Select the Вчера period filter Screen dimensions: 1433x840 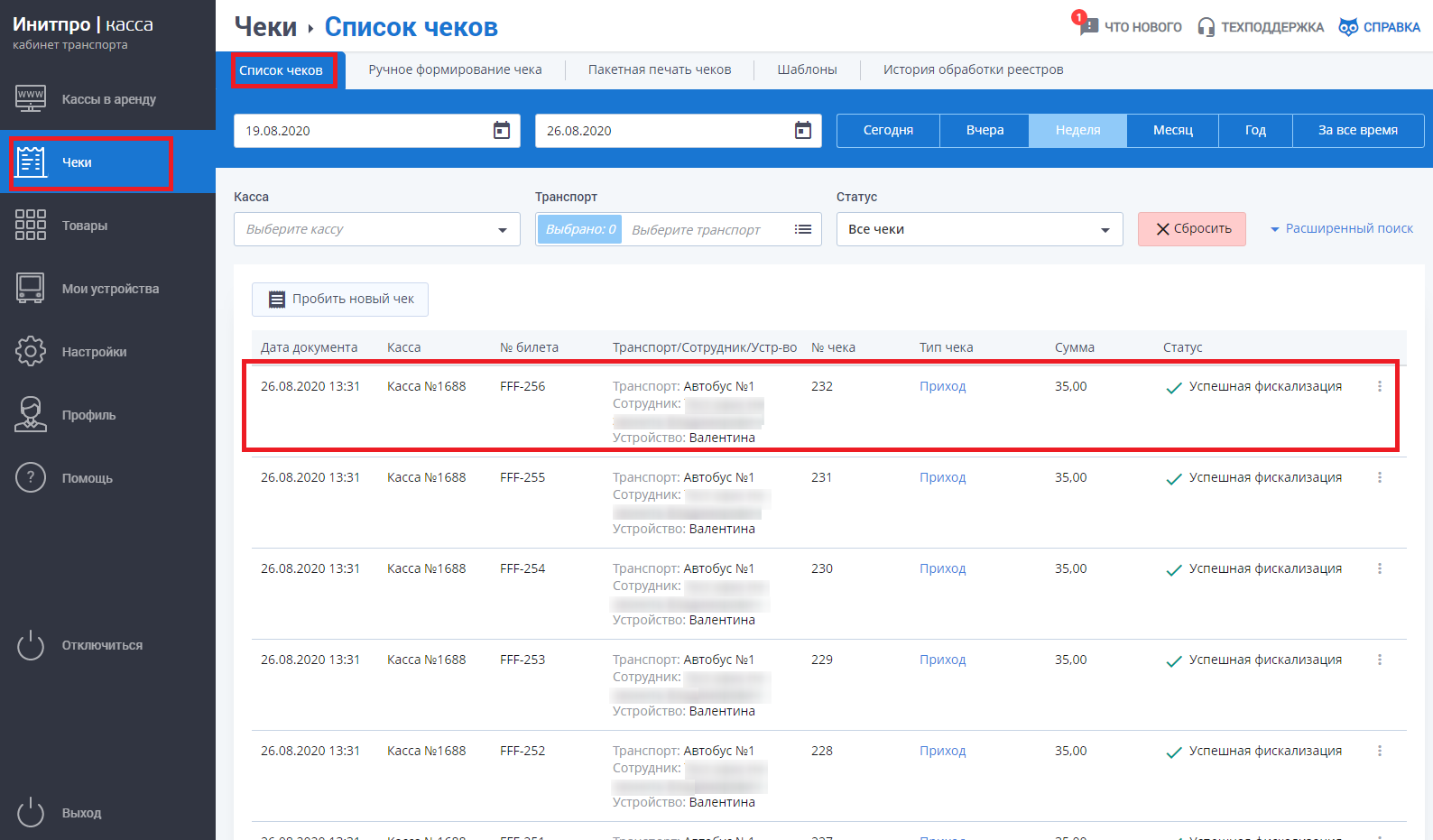(x=985, y=130)
